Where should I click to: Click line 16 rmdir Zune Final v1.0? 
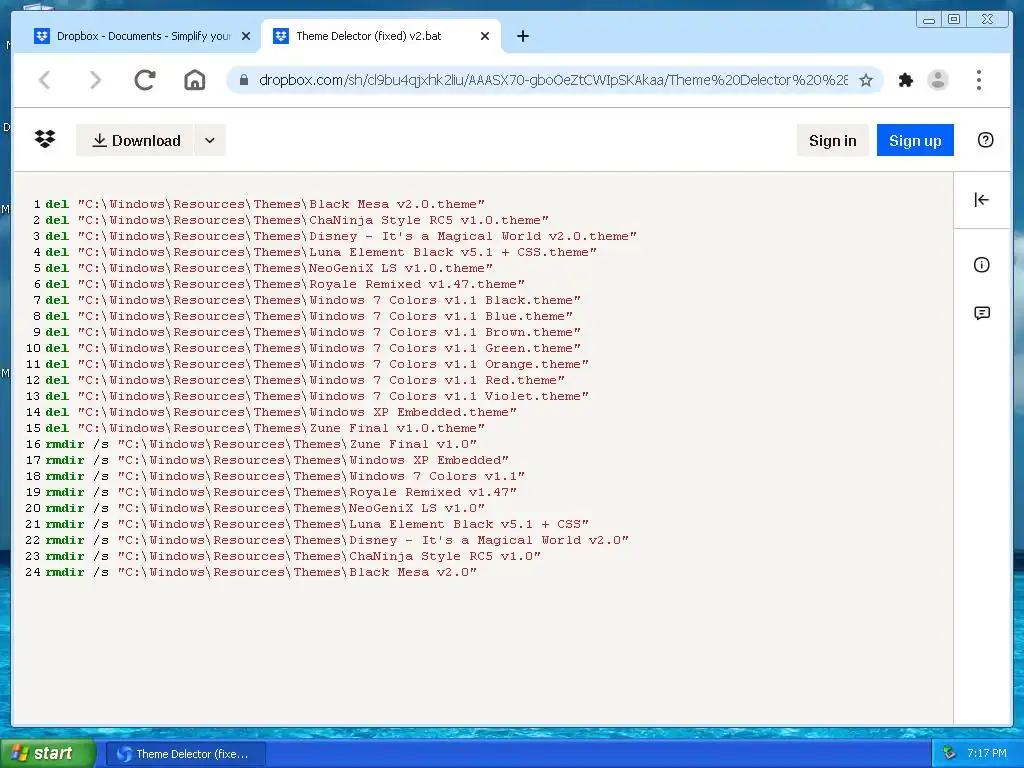pos(261,444)
